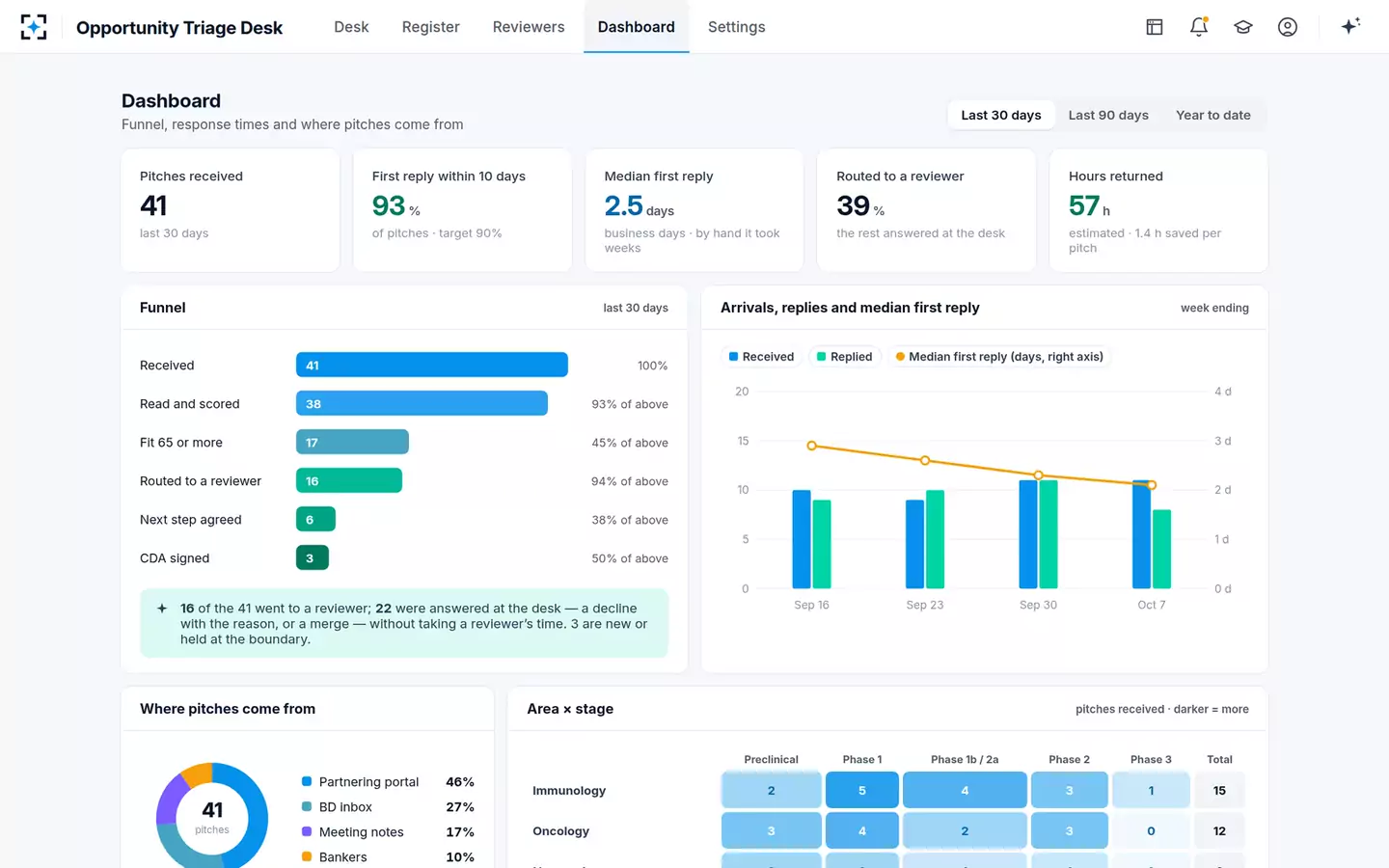Click the 46% Partnering portal value
Image resolution: width=1389 pixels, height=868 pixels.
point(460,782)
